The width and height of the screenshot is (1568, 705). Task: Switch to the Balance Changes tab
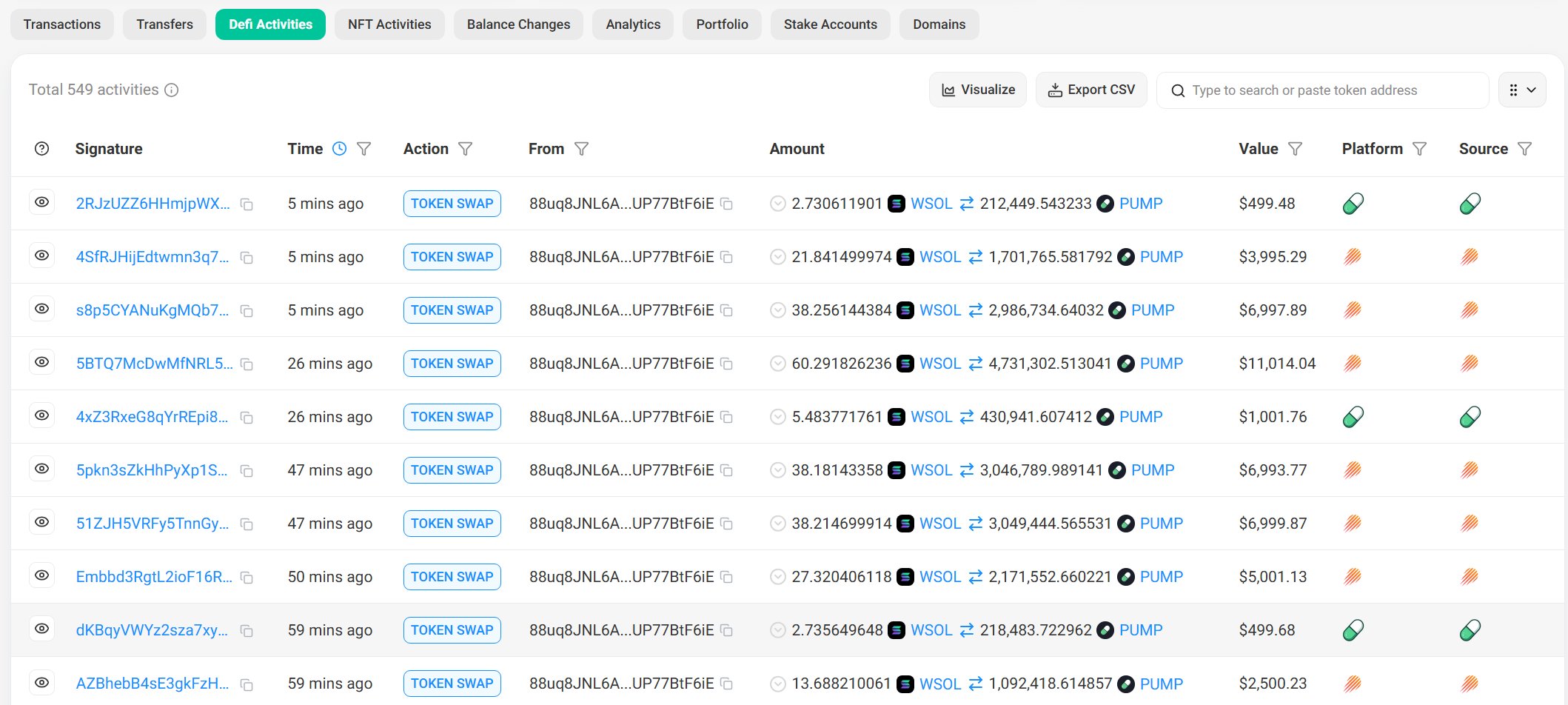518,24
